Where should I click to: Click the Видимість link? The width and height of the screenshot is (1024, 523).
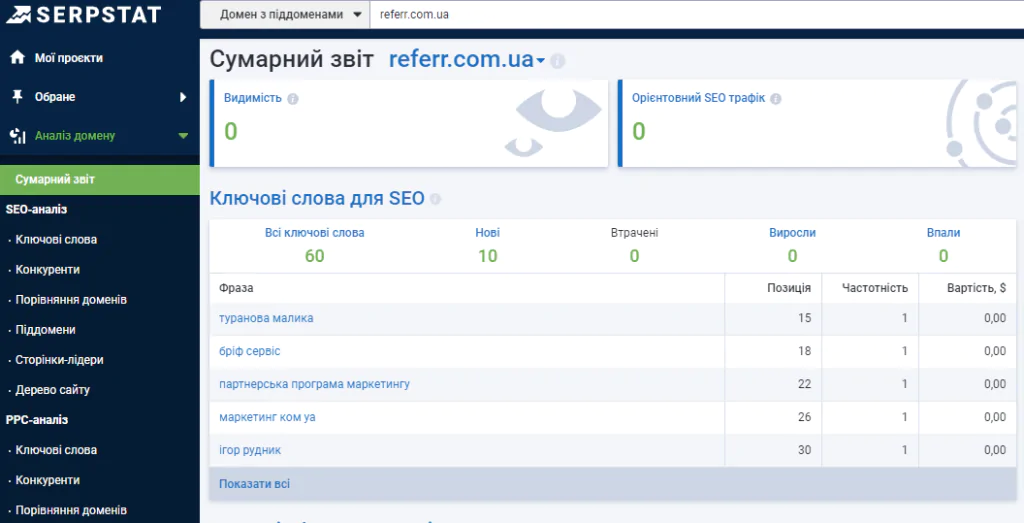tap(253, 98)
